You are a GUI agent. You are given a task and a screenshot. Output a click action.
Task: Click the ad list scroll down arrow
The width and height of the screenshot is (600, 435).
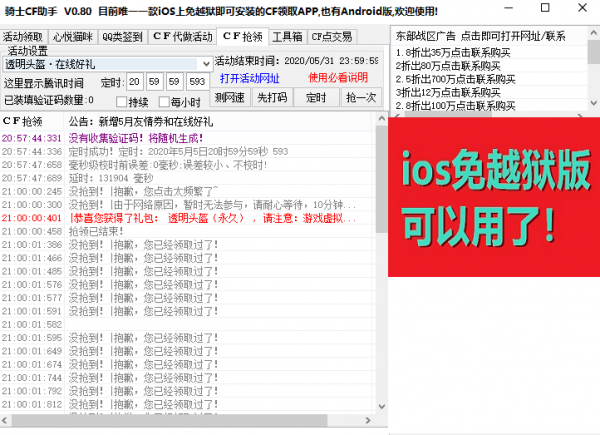593,103
